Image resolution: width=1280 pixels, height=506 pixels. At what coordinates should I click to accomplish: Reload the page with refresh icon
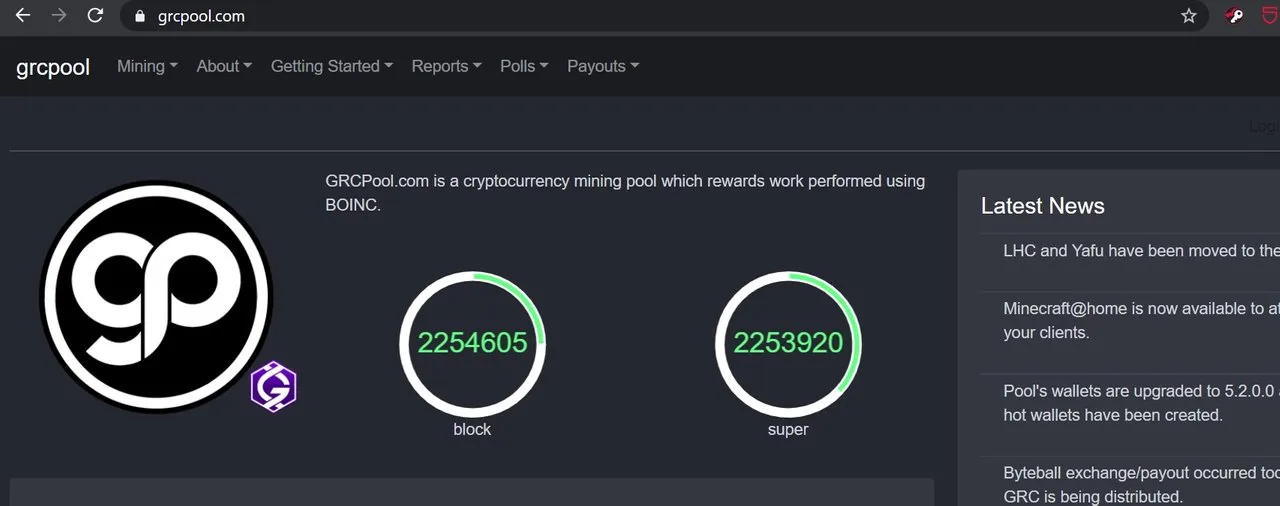tap(95, 16)
